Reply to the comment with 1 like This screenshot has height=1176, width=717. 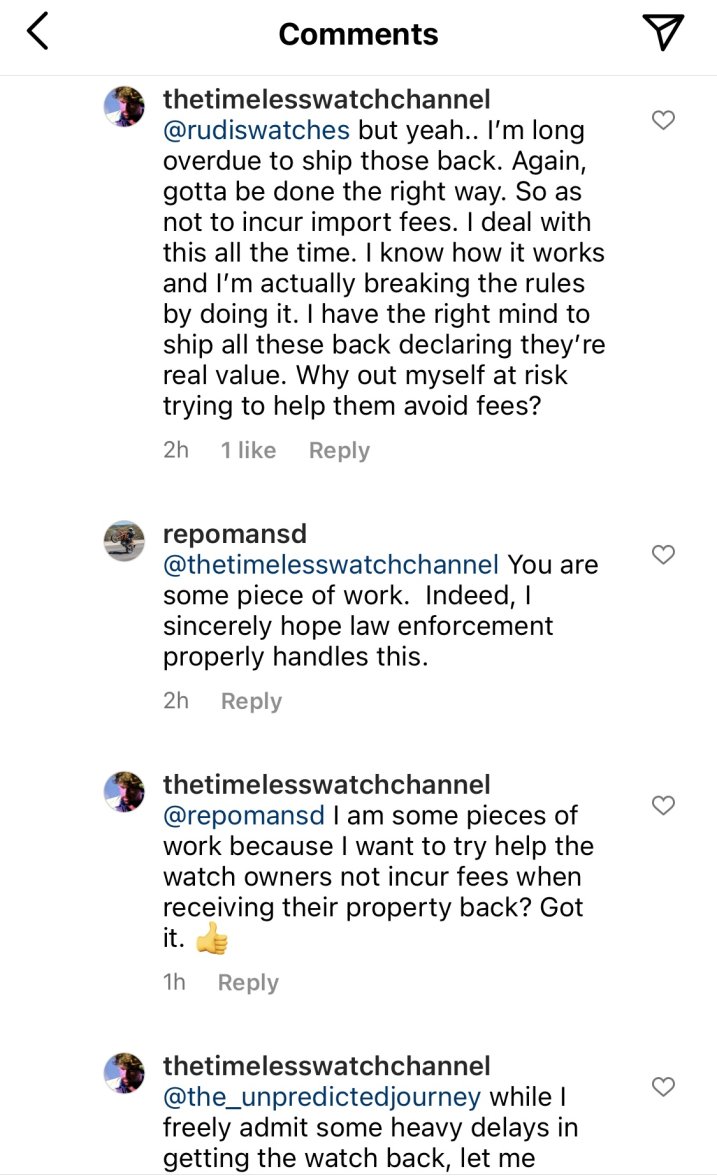coord(339,451)
